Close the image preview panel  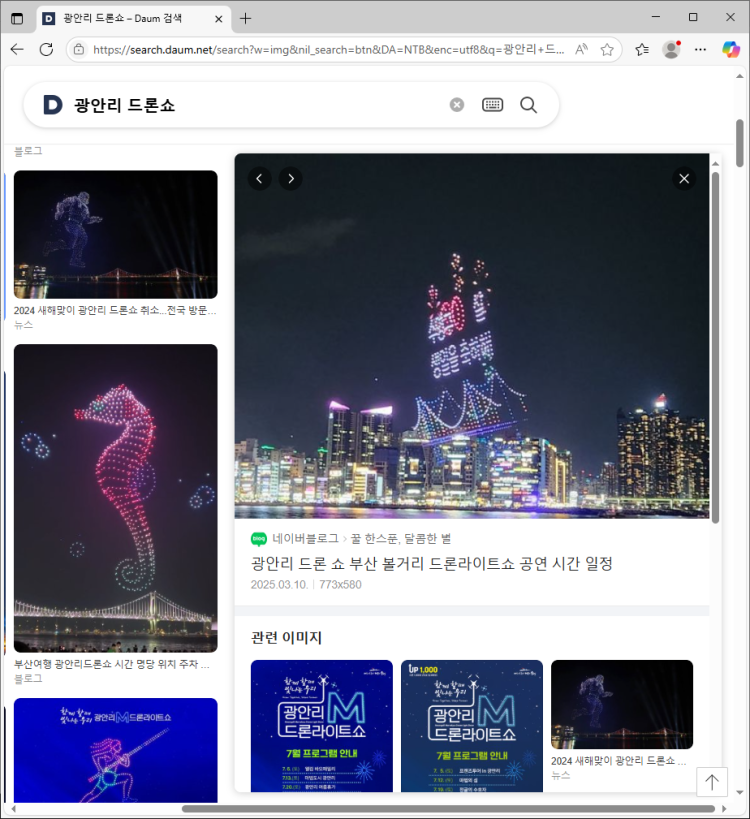point(684,179)
